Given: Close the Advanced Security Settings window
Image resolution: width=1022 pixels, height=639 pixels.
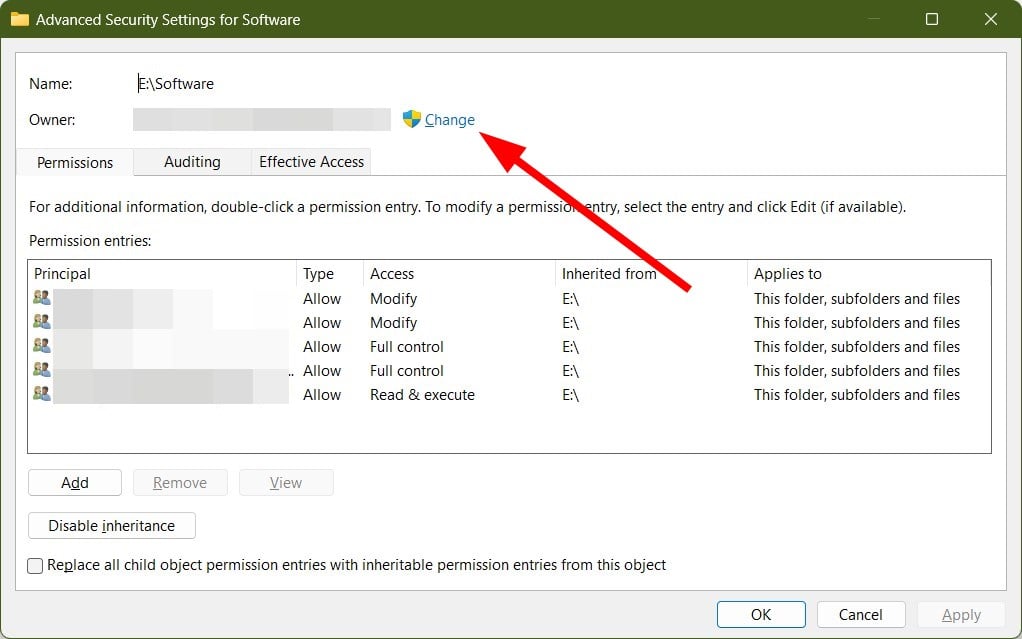Looking at the screenshot, I should pos(991,19).
